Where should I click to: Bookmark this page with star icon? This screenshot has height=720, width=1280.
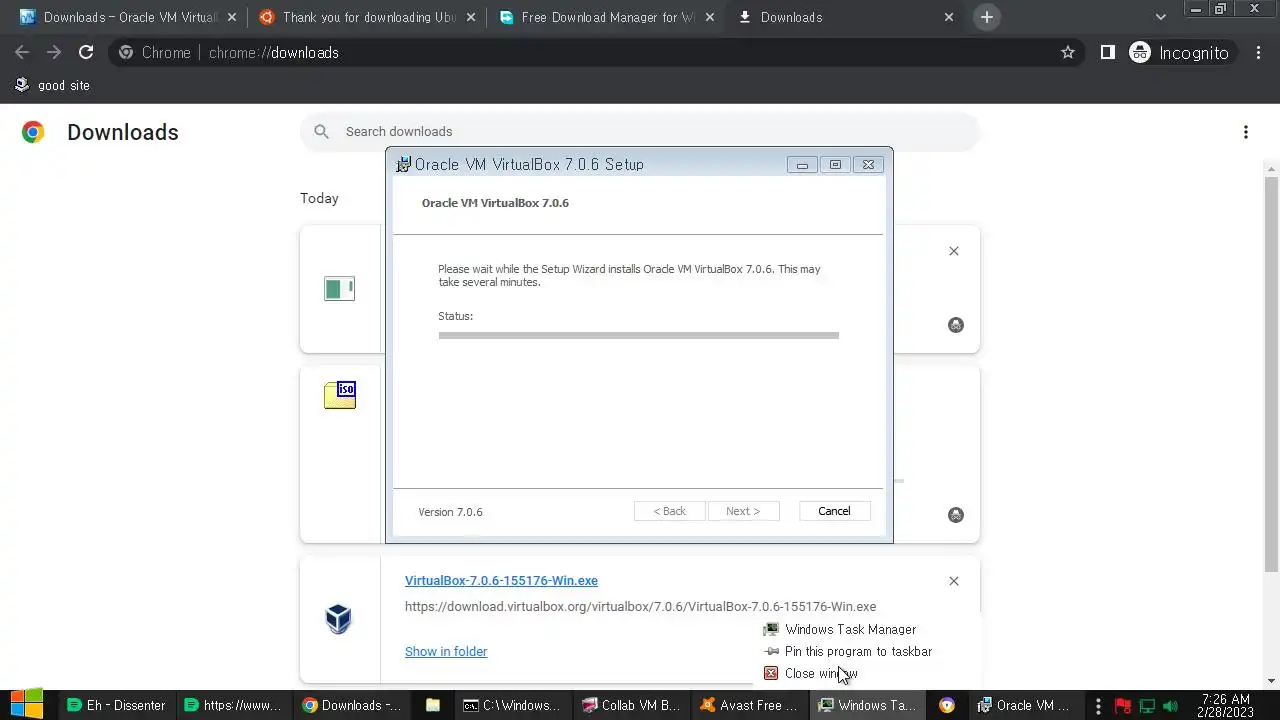pos(1068,52)
